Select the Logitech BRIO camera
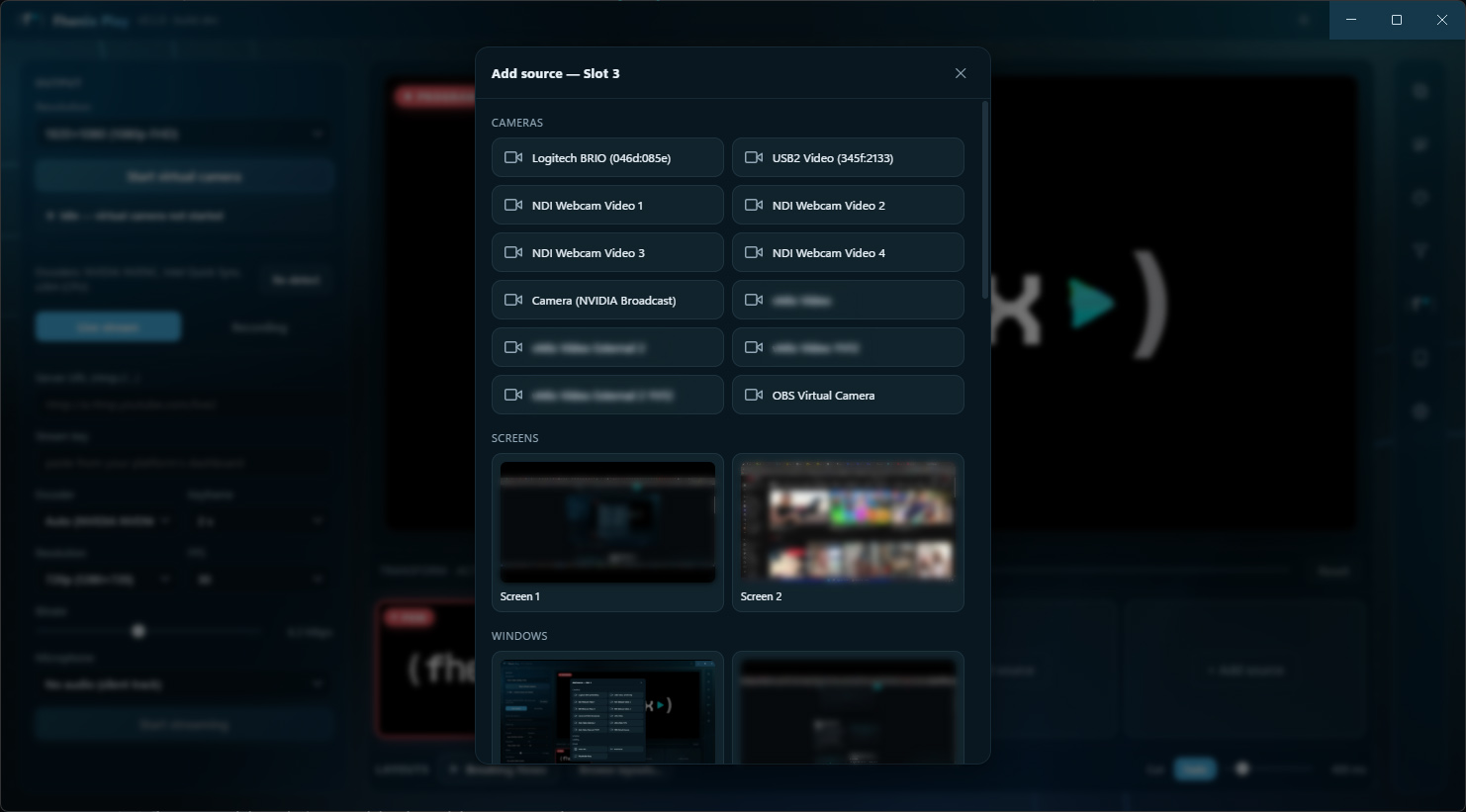Image resolution: width=1466 pixels, height=812 pixels. pyautogui.click(x=607, y=157)
